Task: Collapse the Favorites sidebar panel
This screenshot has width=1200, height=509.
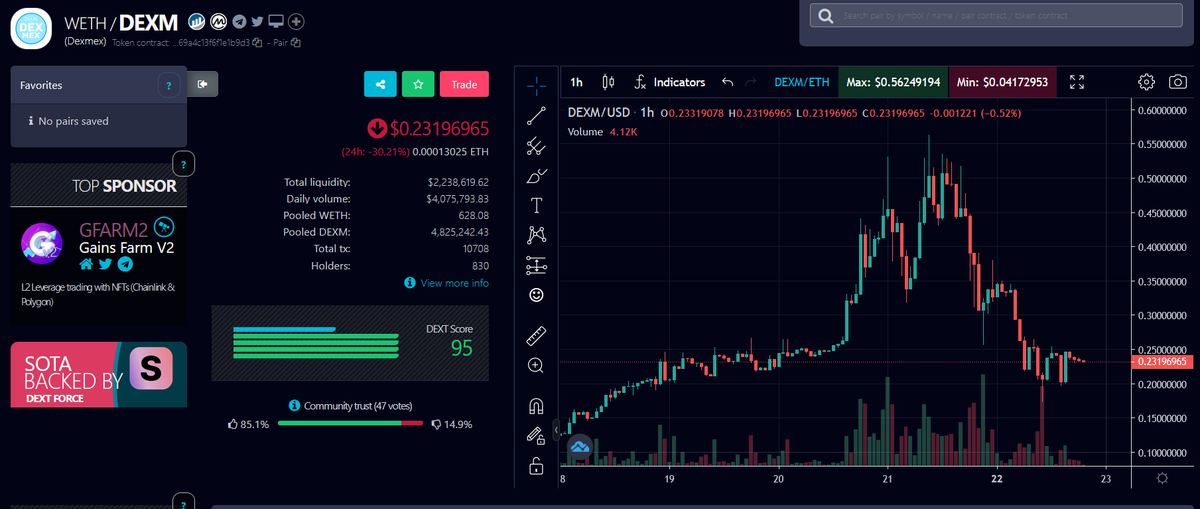Action: tap(203, 85)
